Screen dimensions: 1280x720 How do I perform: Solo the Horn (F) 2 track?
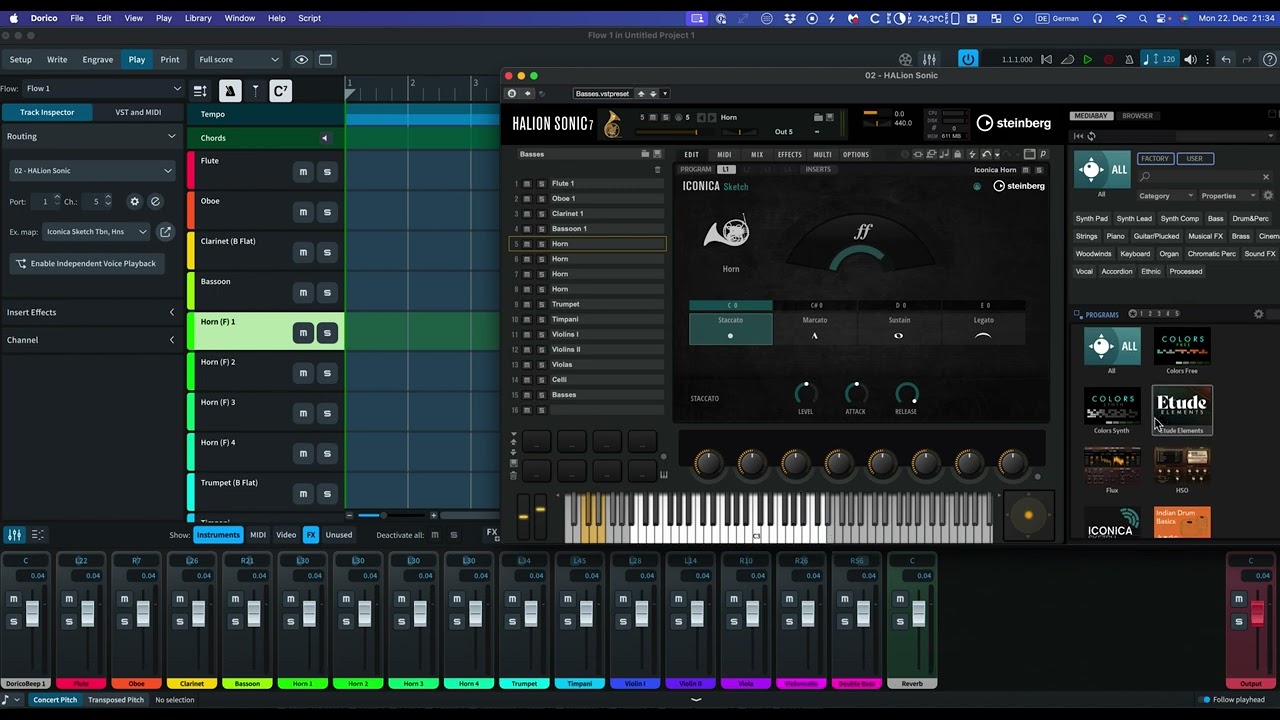(x=327, y=373)
